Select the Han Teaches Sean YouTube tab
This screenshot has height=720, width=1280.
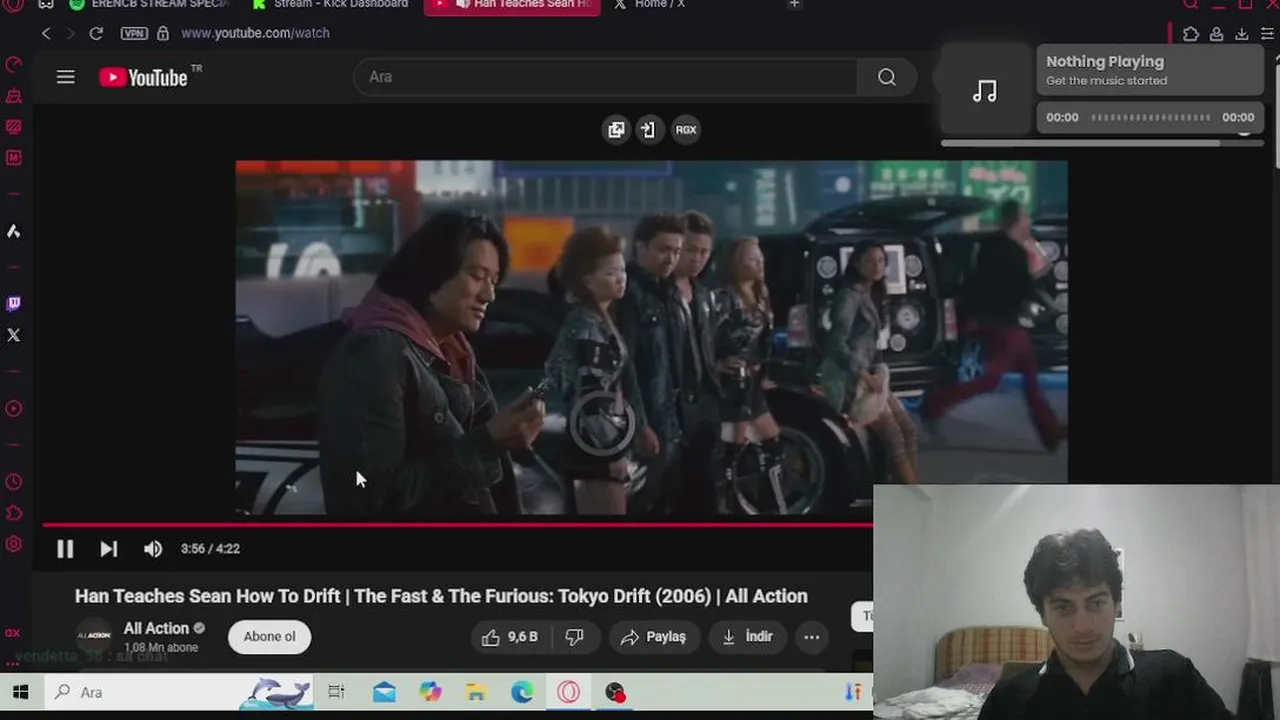512,5
